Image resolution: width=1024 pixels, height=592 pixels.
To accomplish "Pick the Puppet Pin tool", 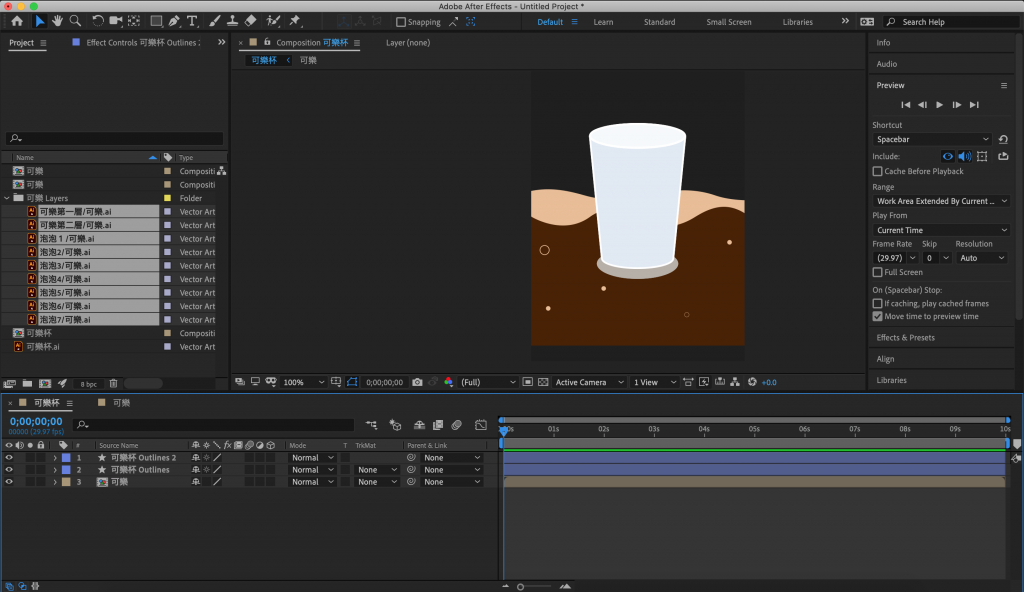I will click(x=295, y=21).
